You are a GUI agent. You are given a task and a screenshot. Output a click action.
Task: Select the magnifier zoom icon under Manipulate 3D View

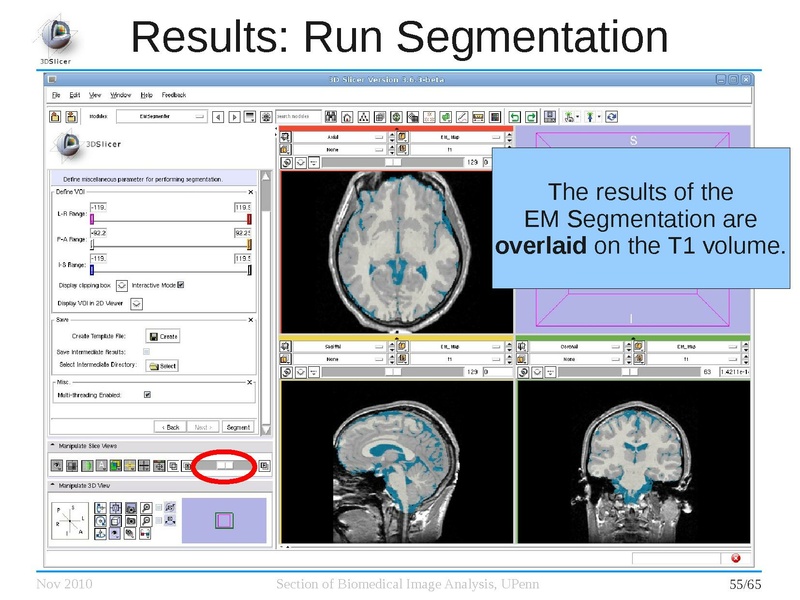(x=147, y=508)
